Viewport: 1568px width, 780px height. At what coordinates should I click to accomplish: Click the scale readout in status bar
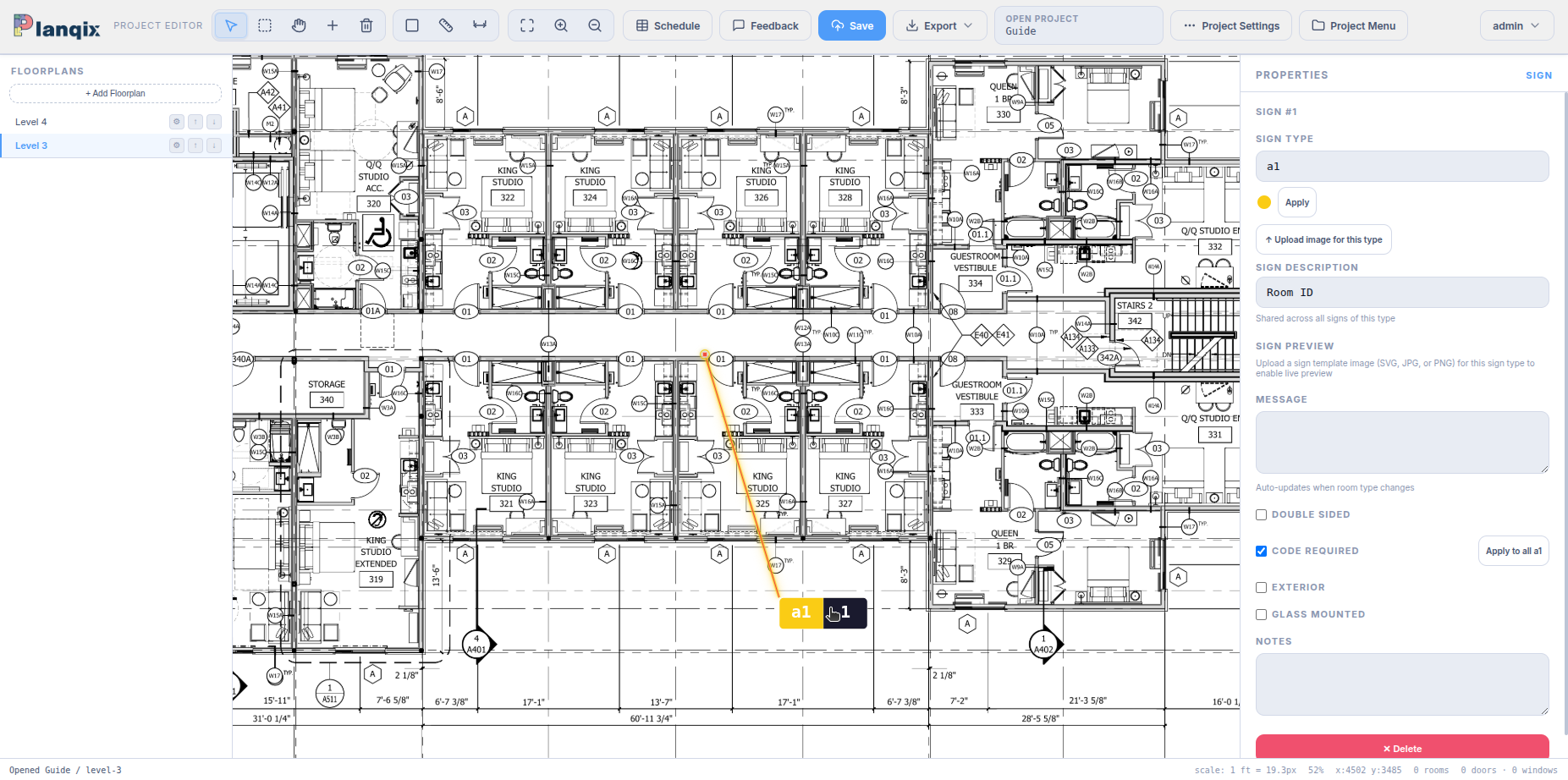click(1245, 770)
